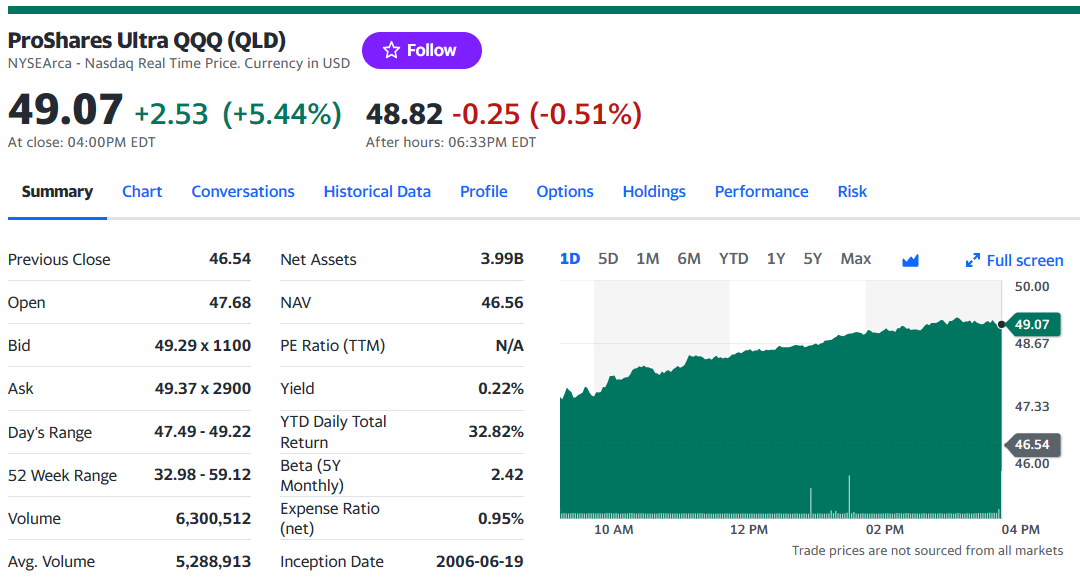The image size is (1080, 580).
Task: Click inside the green intraday price chart
Action: tap(780, 427)
